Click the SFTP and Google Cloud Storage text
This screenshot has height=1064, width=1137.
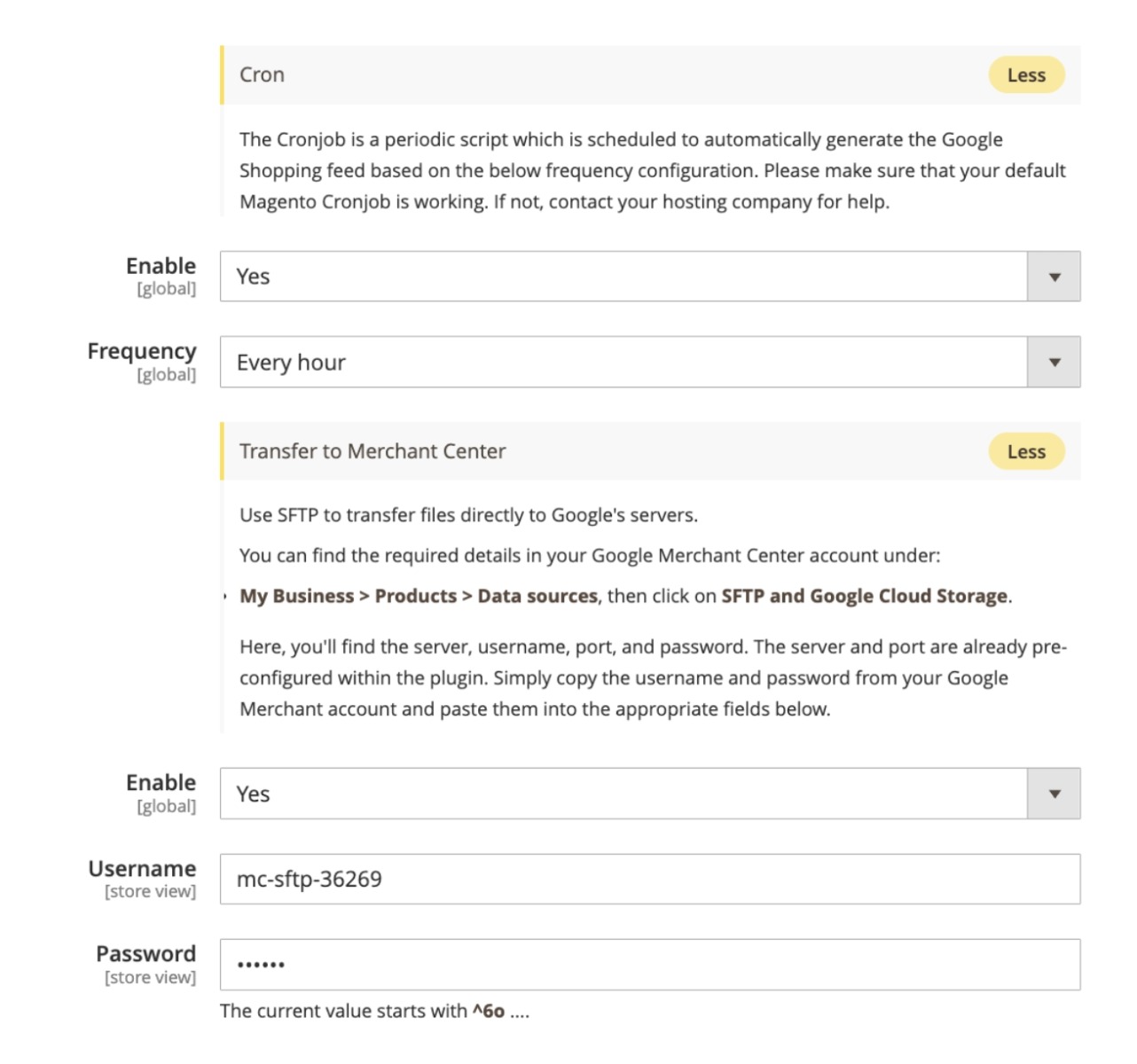[x=865, y=596]
